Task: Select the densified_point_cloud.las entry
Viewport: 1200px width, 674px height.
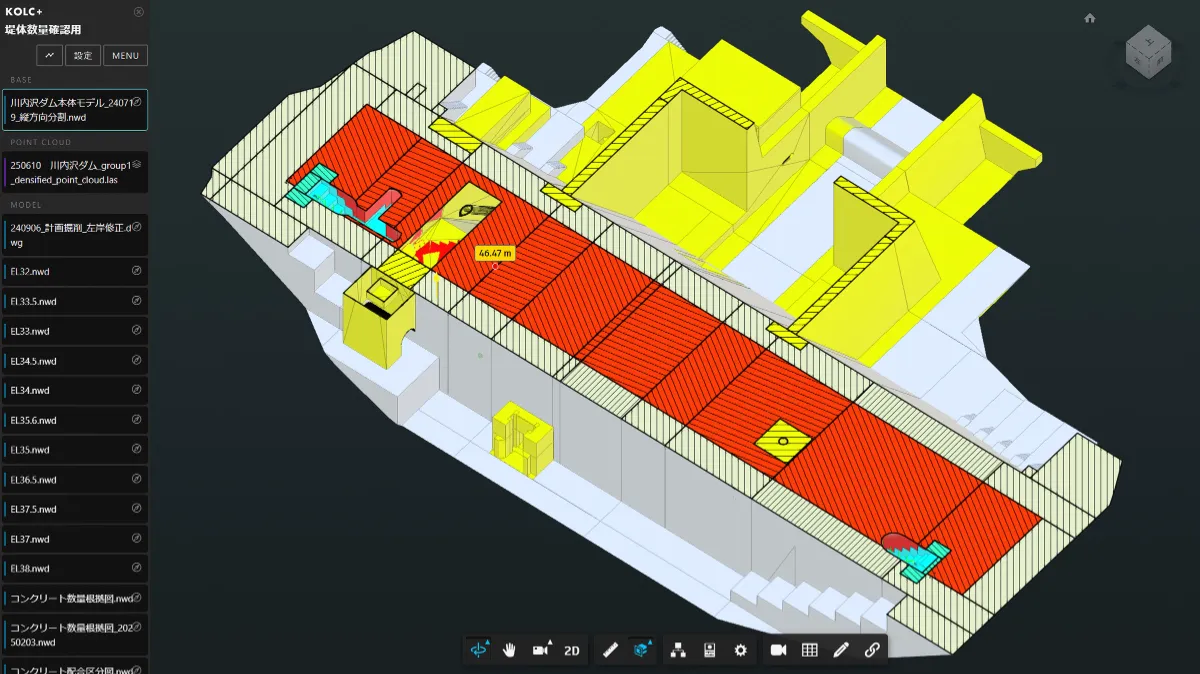Action: (x=75, y=172)
